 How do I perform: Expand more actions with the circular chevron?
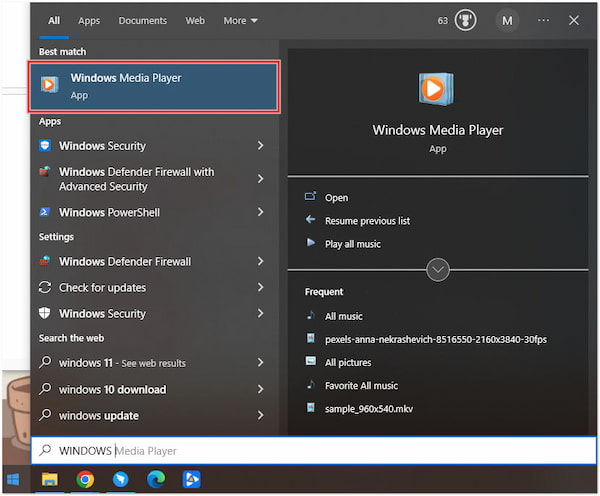click(x=438, y=270)
